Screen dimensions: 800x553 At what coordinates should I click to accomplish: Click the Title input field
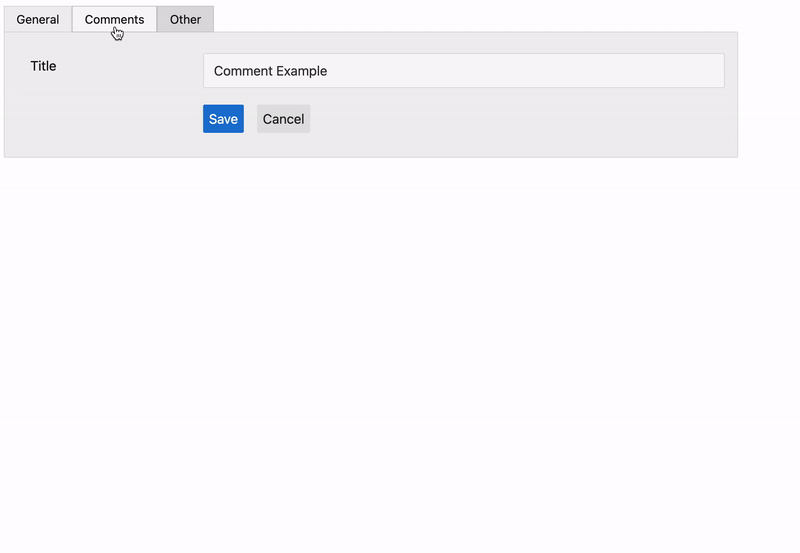tap(463, 70)
